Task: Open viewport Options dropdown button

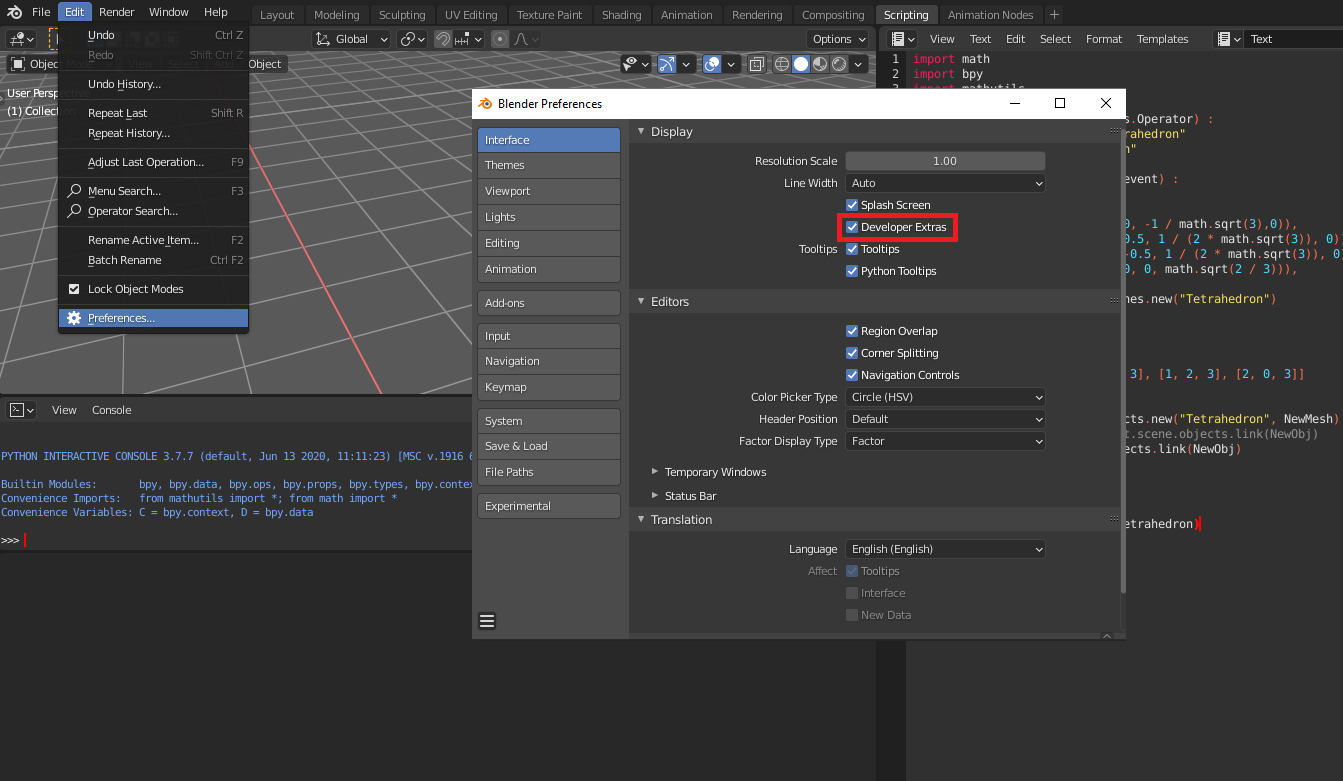Action: [840, 39]
